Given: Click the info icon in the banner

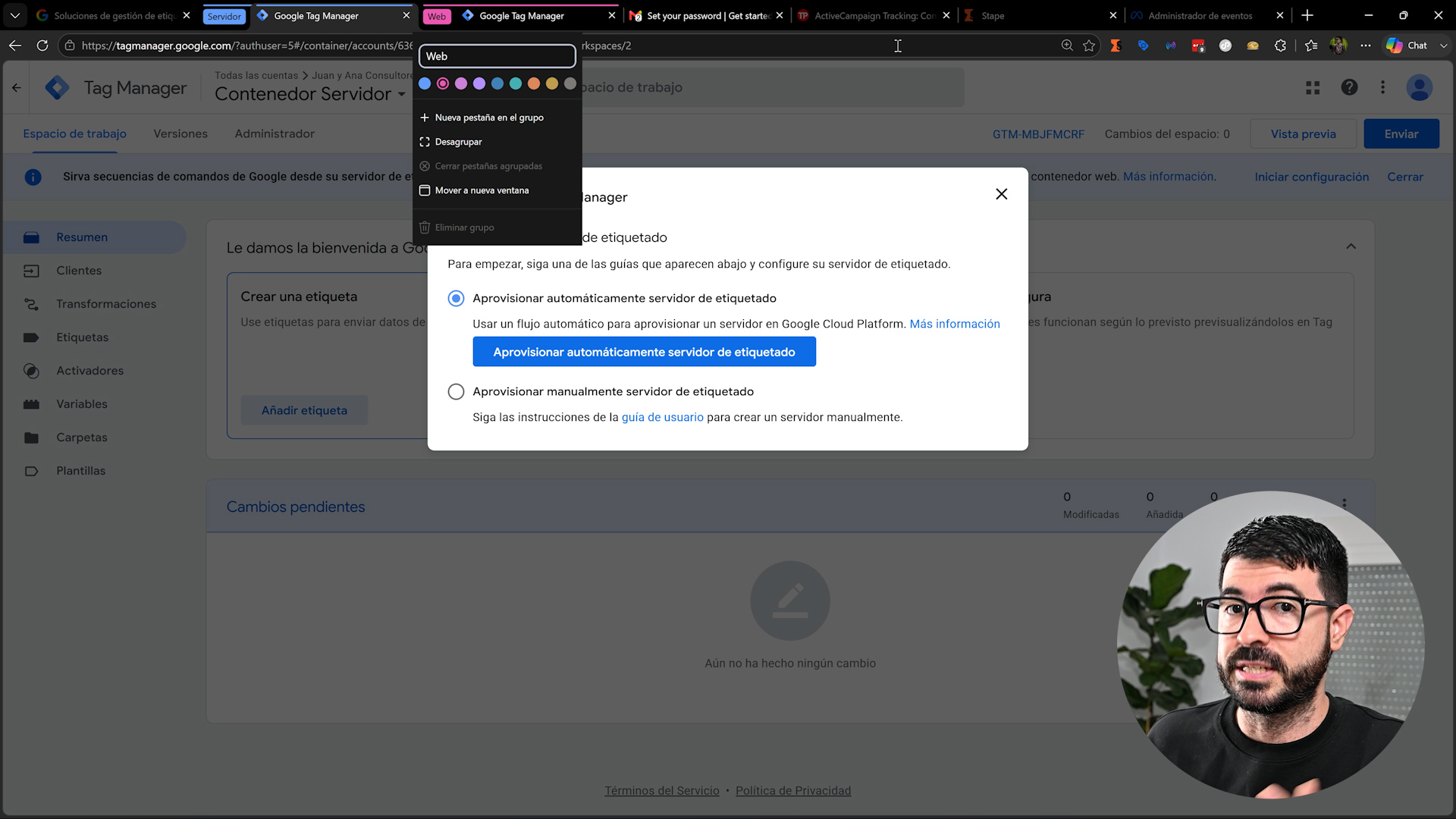Looking at the screenshot, I should [33, 177].
